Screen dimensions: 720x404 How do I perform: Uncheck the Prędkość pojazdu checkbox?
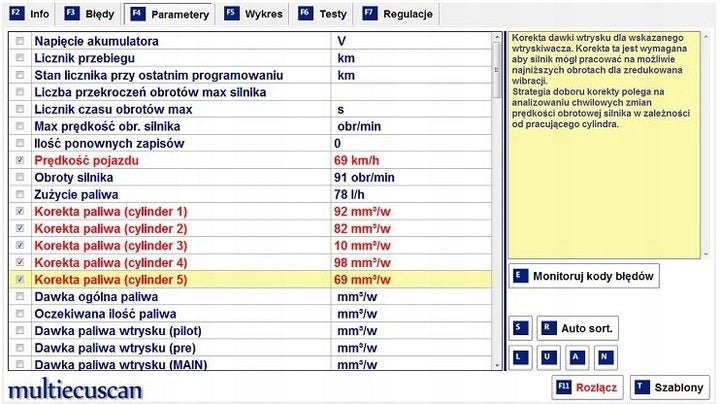pyautogui.click(x=20, y=160)
